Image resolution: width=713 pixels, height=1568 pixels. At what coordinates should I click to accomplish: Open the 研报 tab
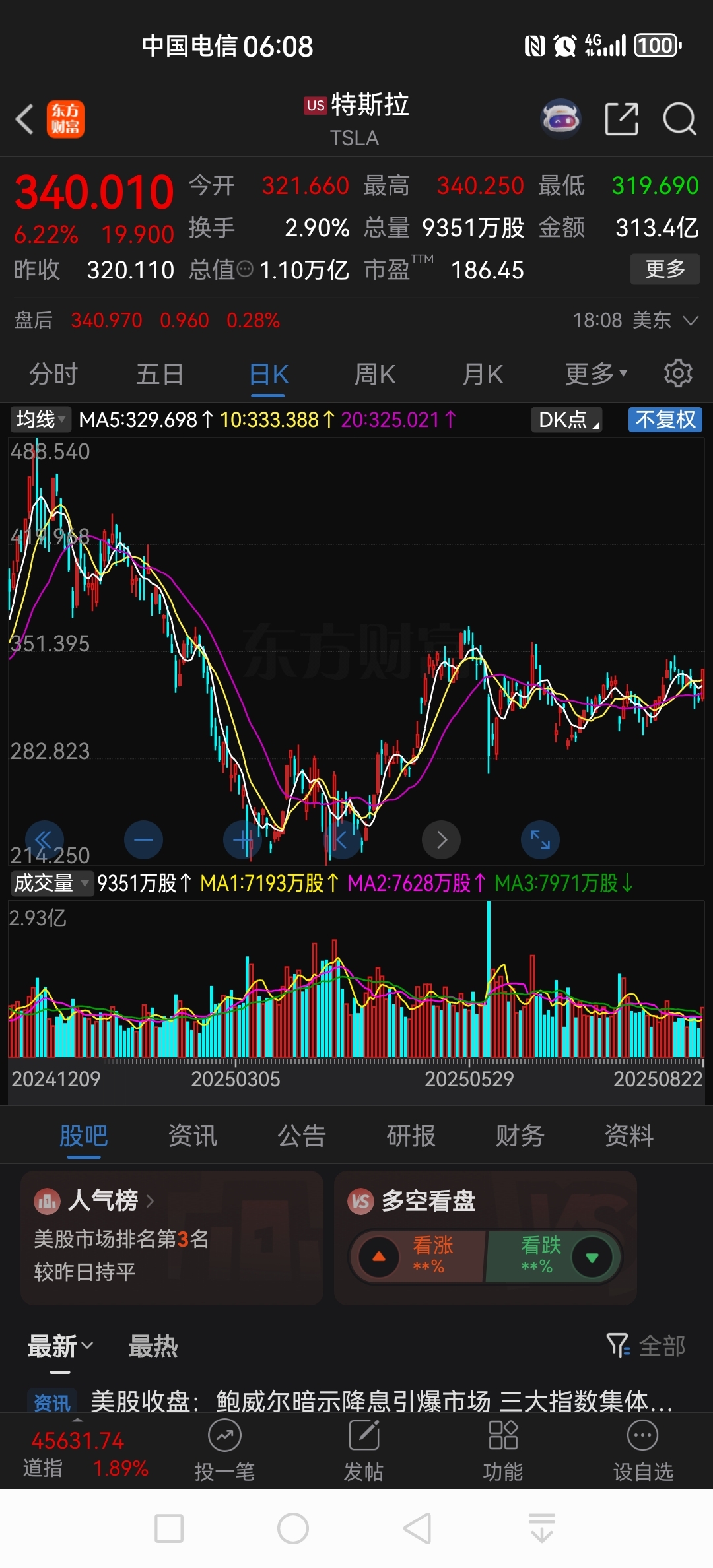(x=411, y=1136)
